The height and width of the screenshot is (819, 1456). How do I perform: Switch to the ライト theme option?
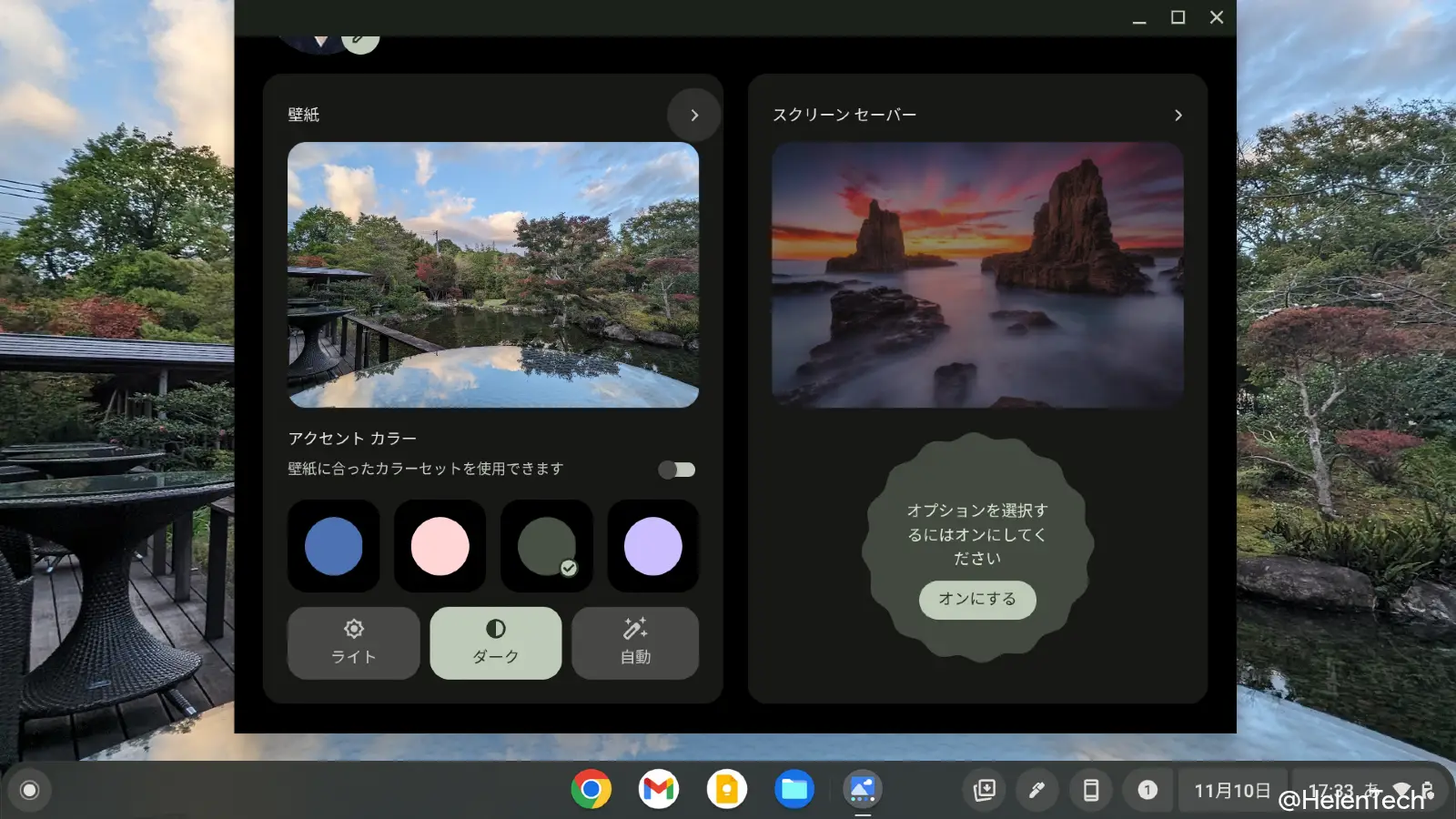pos(353,643)
